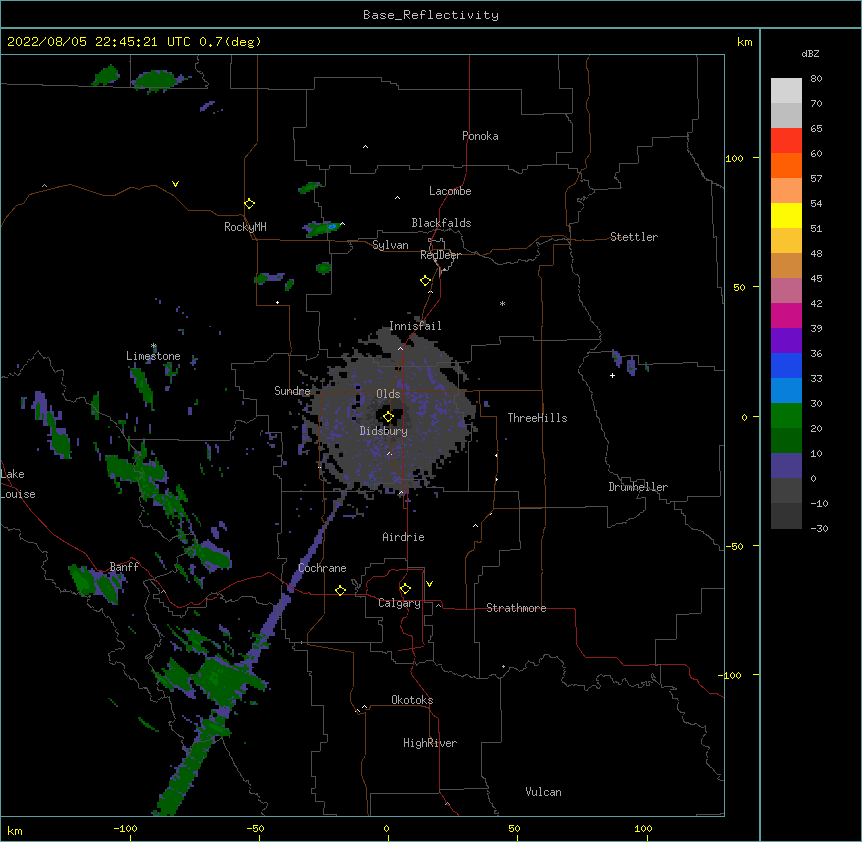The width and height of the screenshot is (862, 842).
Task: Select the blue 33-36 dBZ legend swatch
Action: tap(786, 366)
